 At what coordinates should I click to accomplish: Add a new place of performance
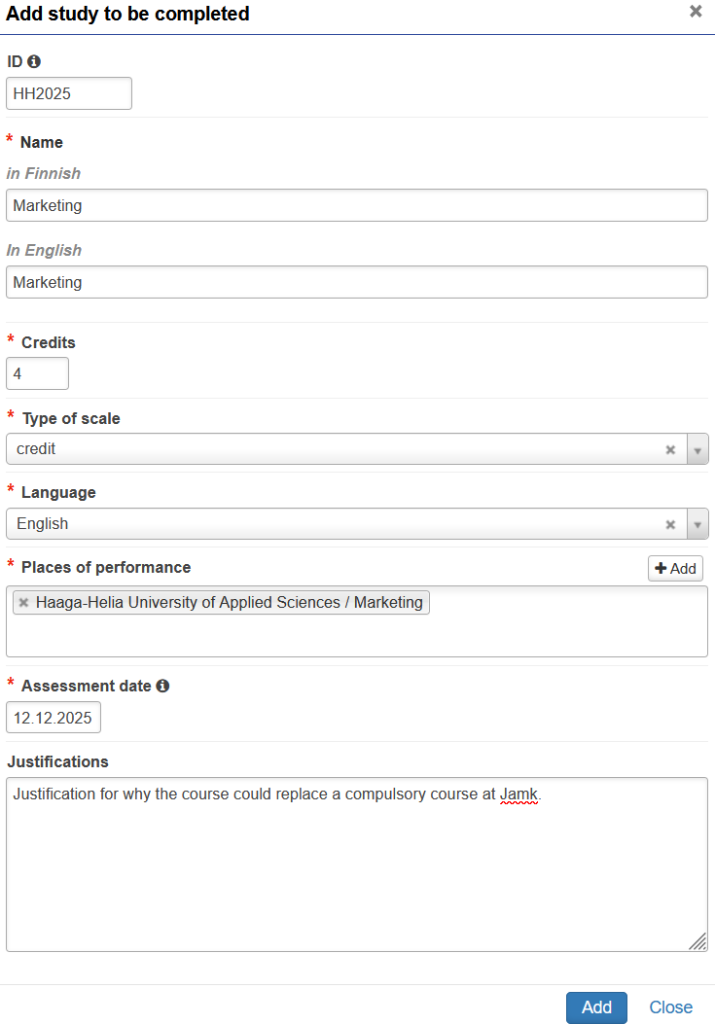[x=675, y=568]
